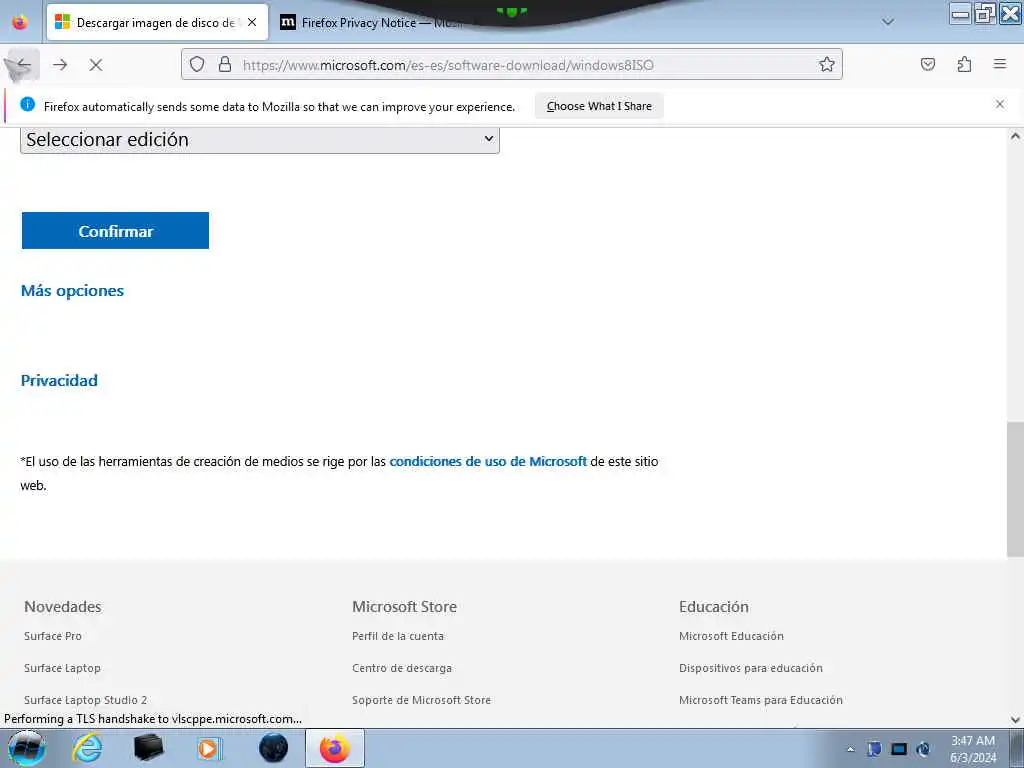Dismiss the Firefox data notification bar
Screen dimensions: 1024x768
[x=1000, y=104]
